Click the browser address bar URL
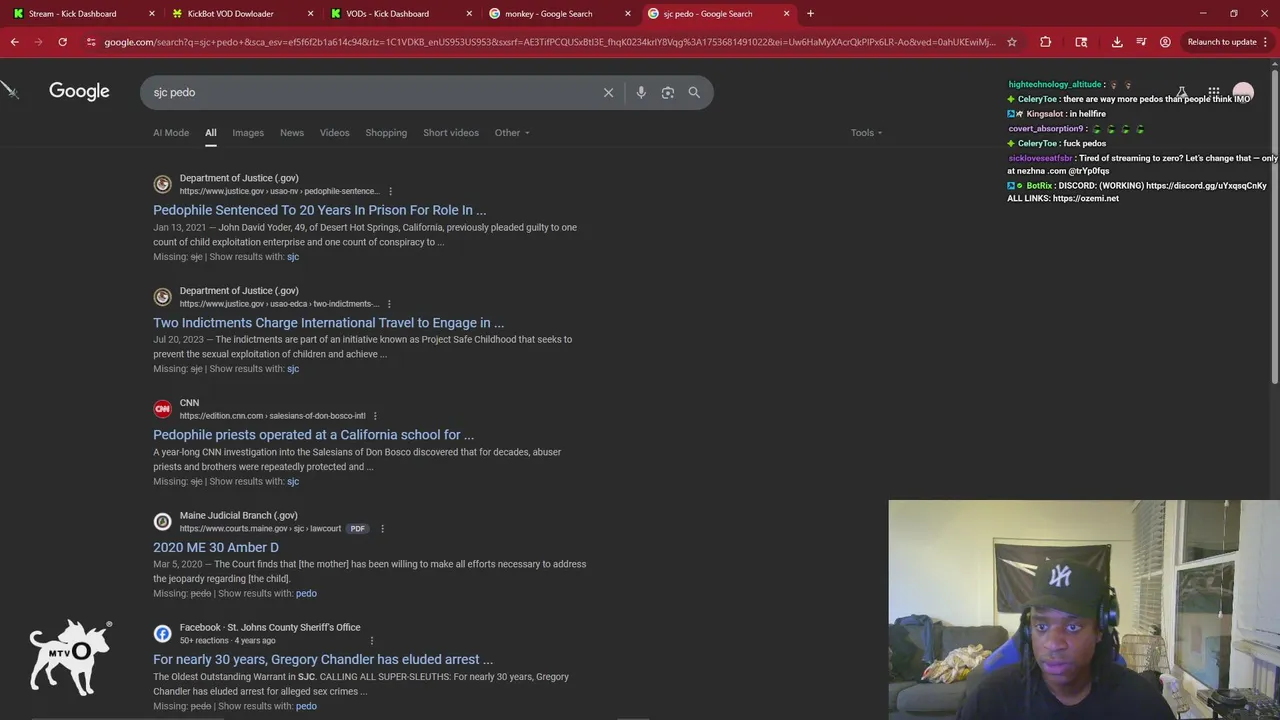 [550, 42]
